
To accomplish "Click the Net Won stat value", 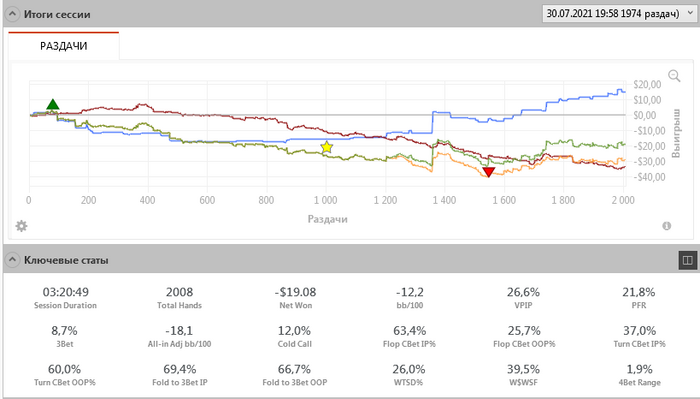I will (295, 292).
